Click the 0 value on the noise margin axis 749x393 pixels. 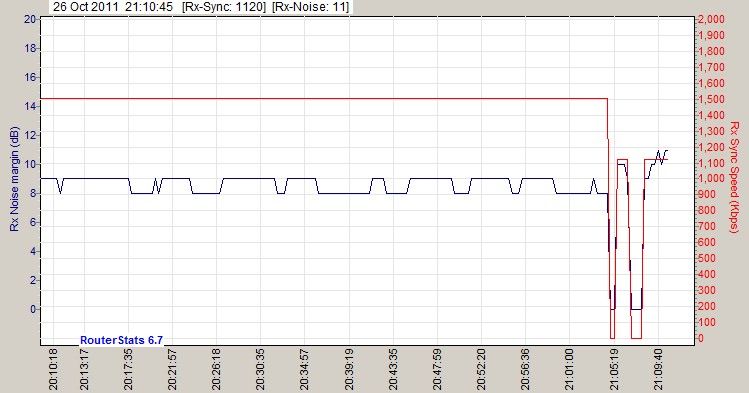click(x=32, y=309)
